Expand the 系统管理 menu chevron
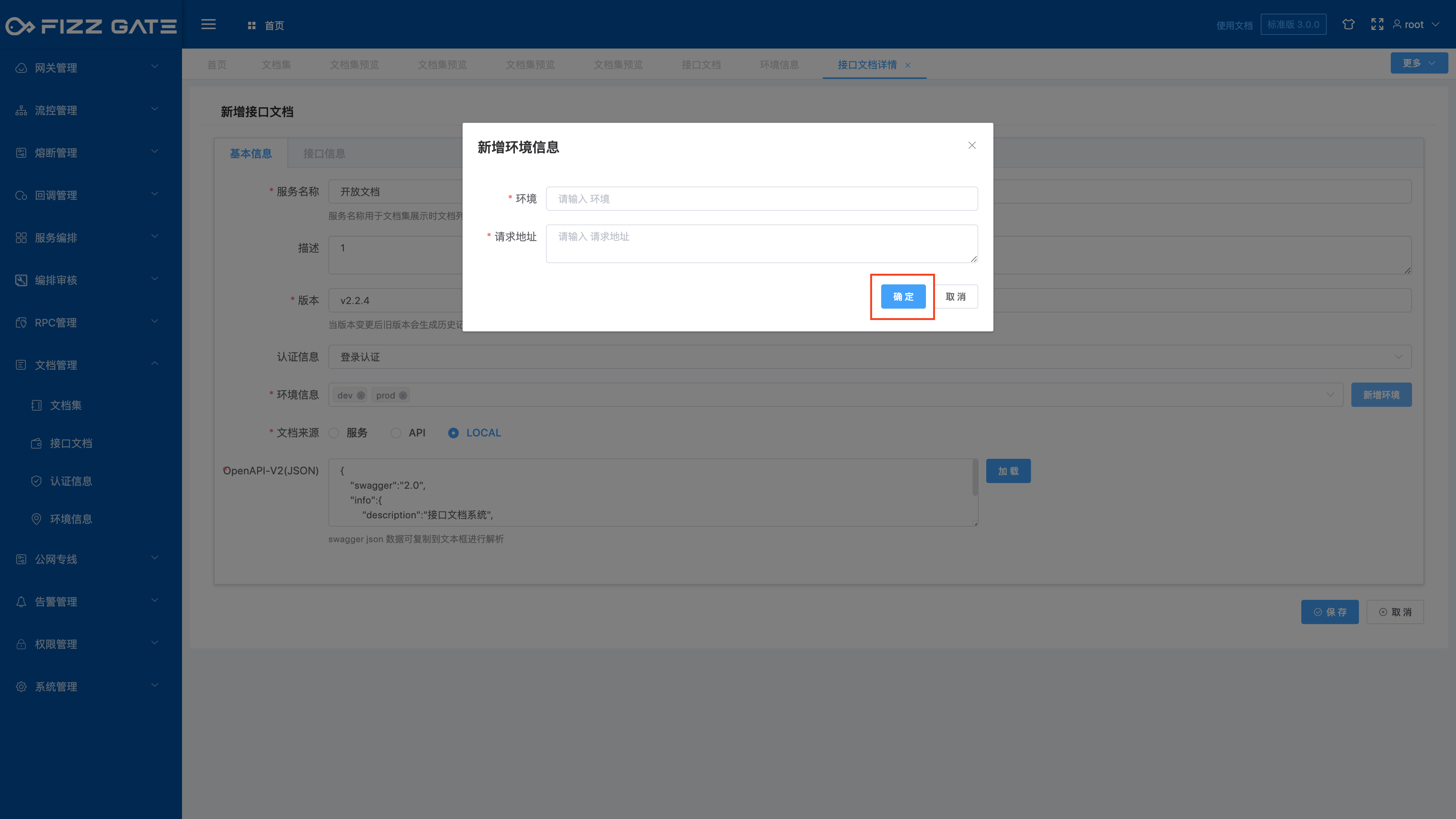Image resolution: width=1456 pixels, height=819 pixels. tap(154, 686)
